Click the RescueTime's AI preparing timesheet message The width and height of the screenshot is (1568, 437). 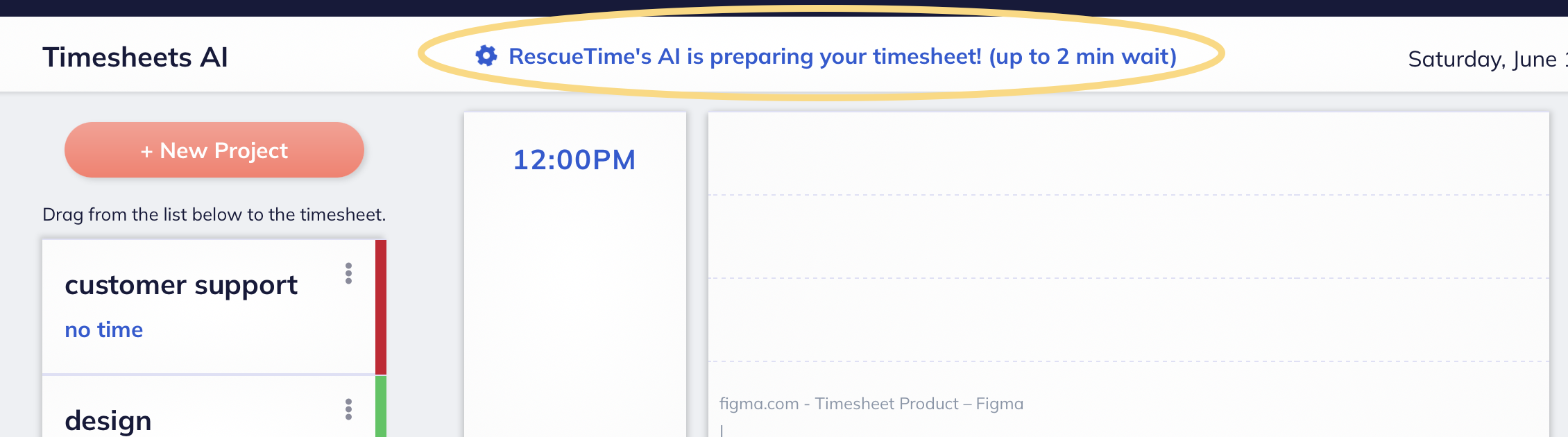(842, 56)
